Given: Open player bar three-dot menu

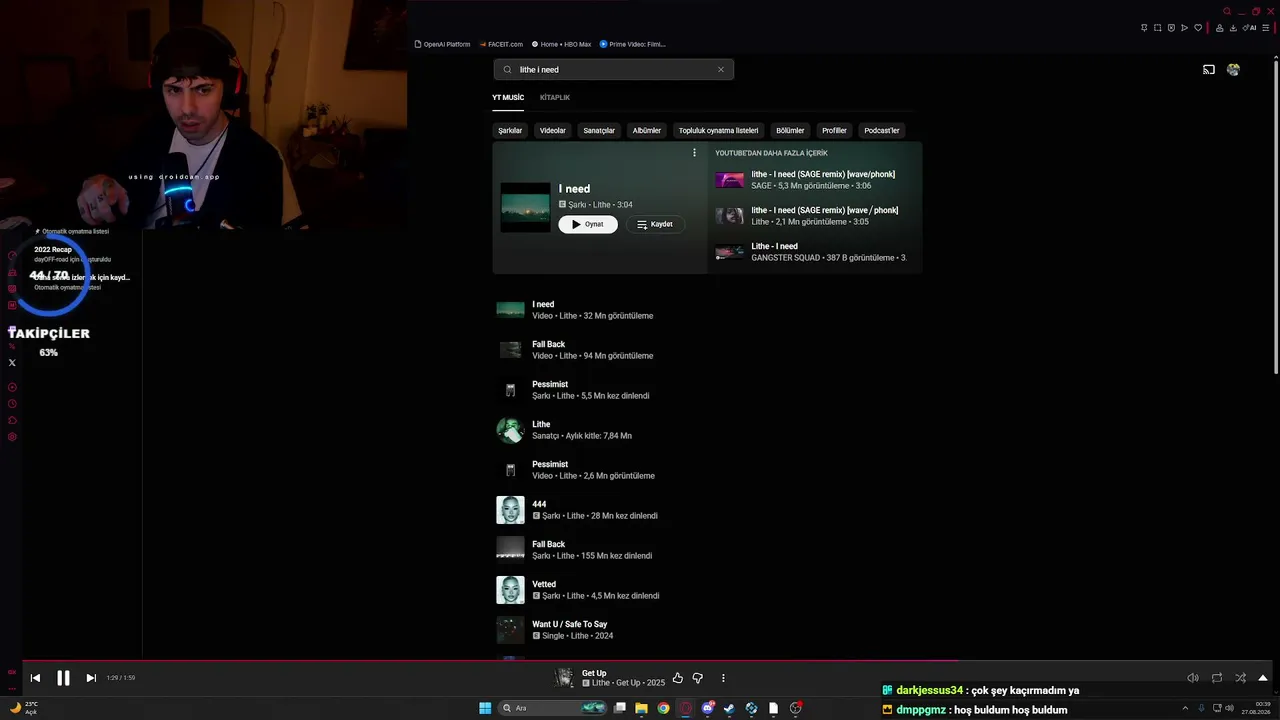Looking at the screenshot, I should tap(723, 678).
